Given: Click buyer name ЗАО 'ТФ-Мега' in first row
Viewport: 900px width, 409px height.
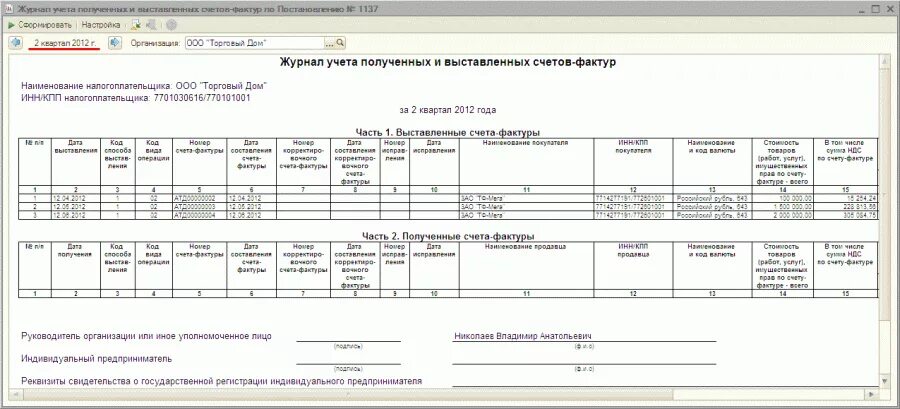Looking at the screenshot, I should 526,198.
